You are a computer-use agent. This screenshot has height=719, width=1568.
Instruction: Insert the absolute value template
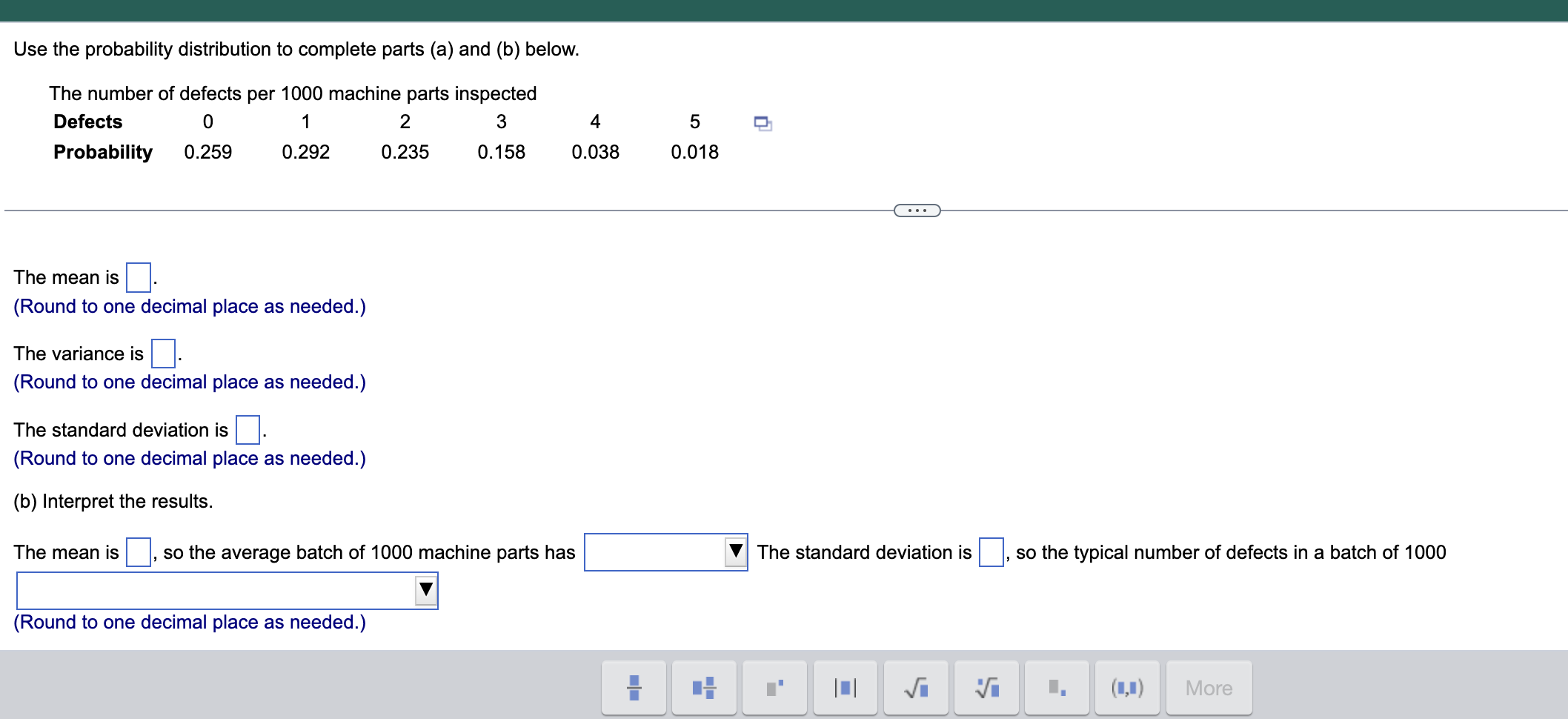(x=845, y=688)
